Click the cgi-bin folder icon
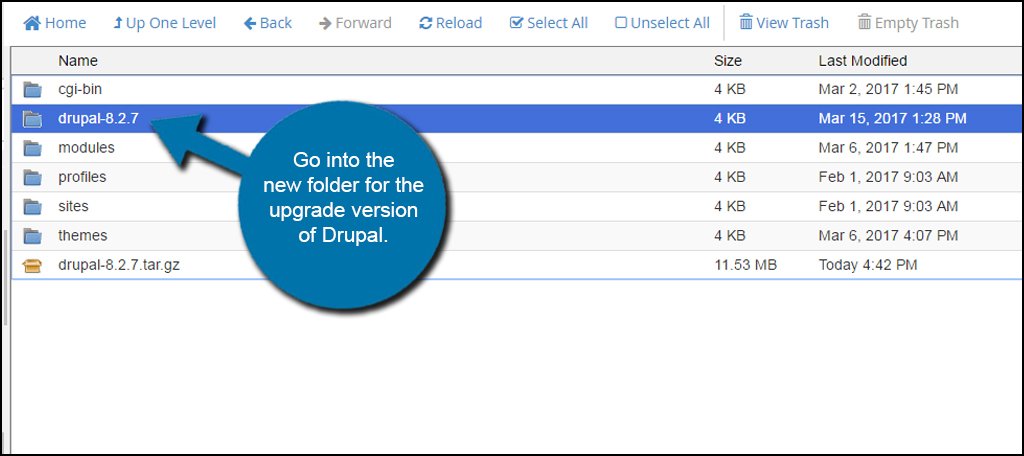This screenshot has width=1024, height=456. 32,90
